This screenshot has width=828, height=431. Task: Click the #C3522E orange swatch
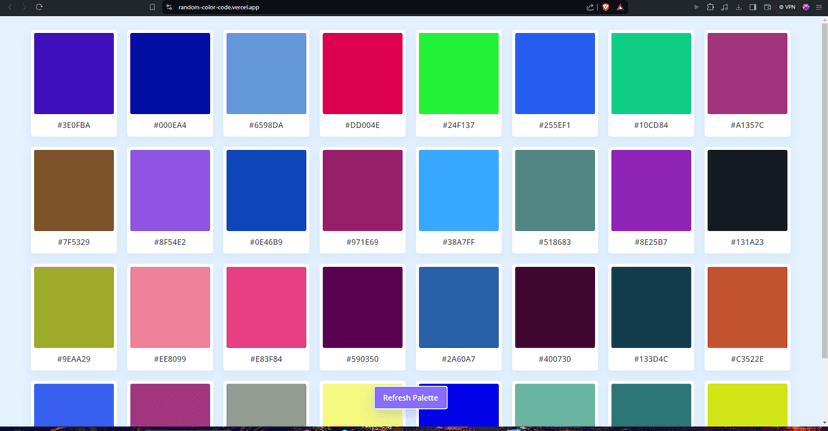coord(746,307)
